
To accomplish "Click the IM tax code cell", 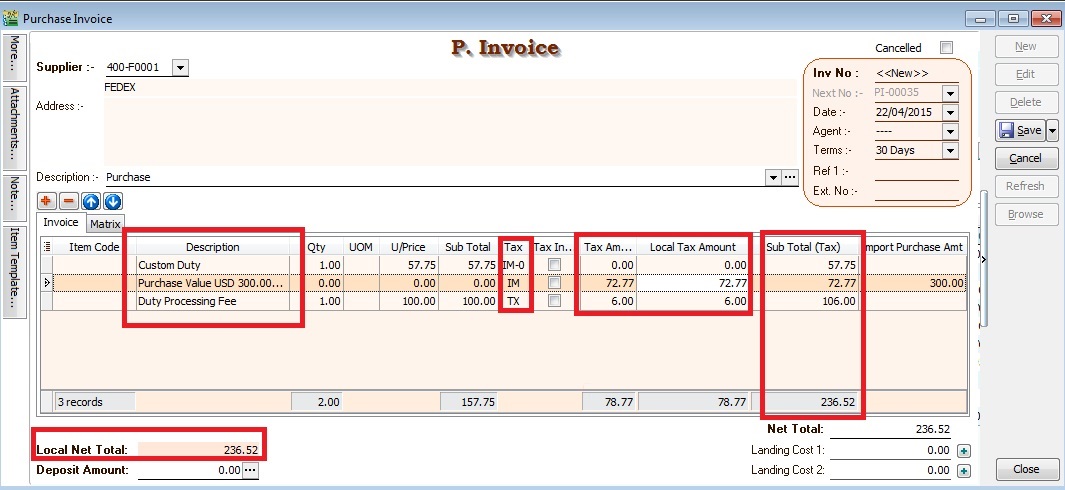I will pos(513,283).
